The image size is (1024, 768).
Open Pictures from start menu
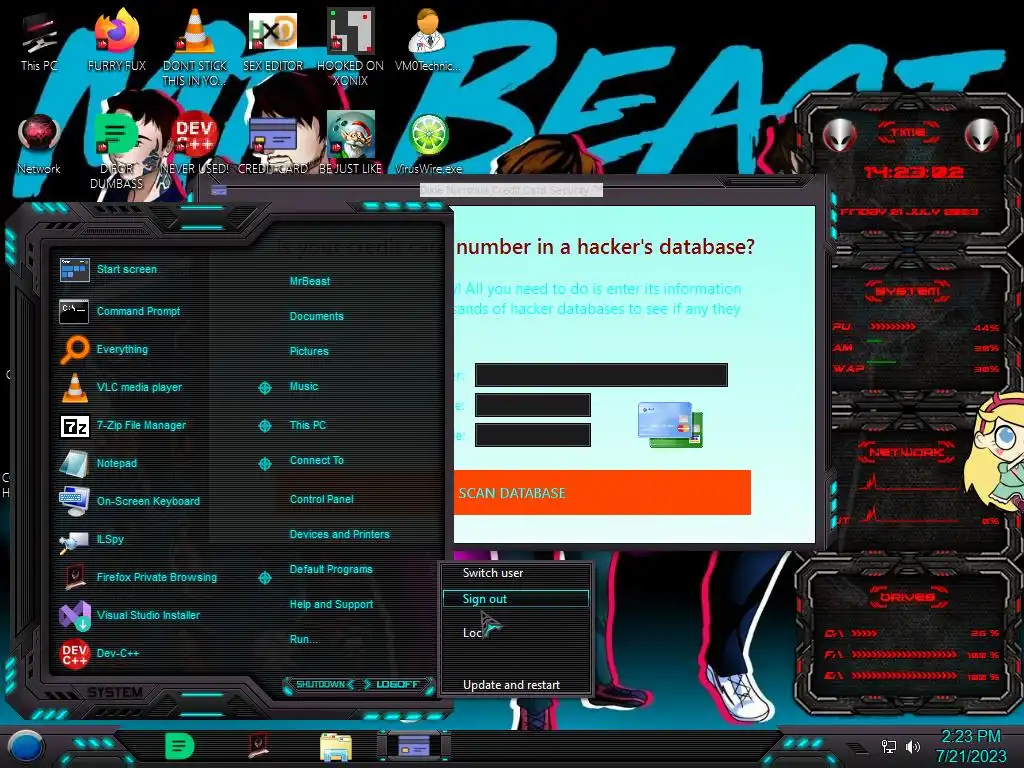(x=309, y=351)
